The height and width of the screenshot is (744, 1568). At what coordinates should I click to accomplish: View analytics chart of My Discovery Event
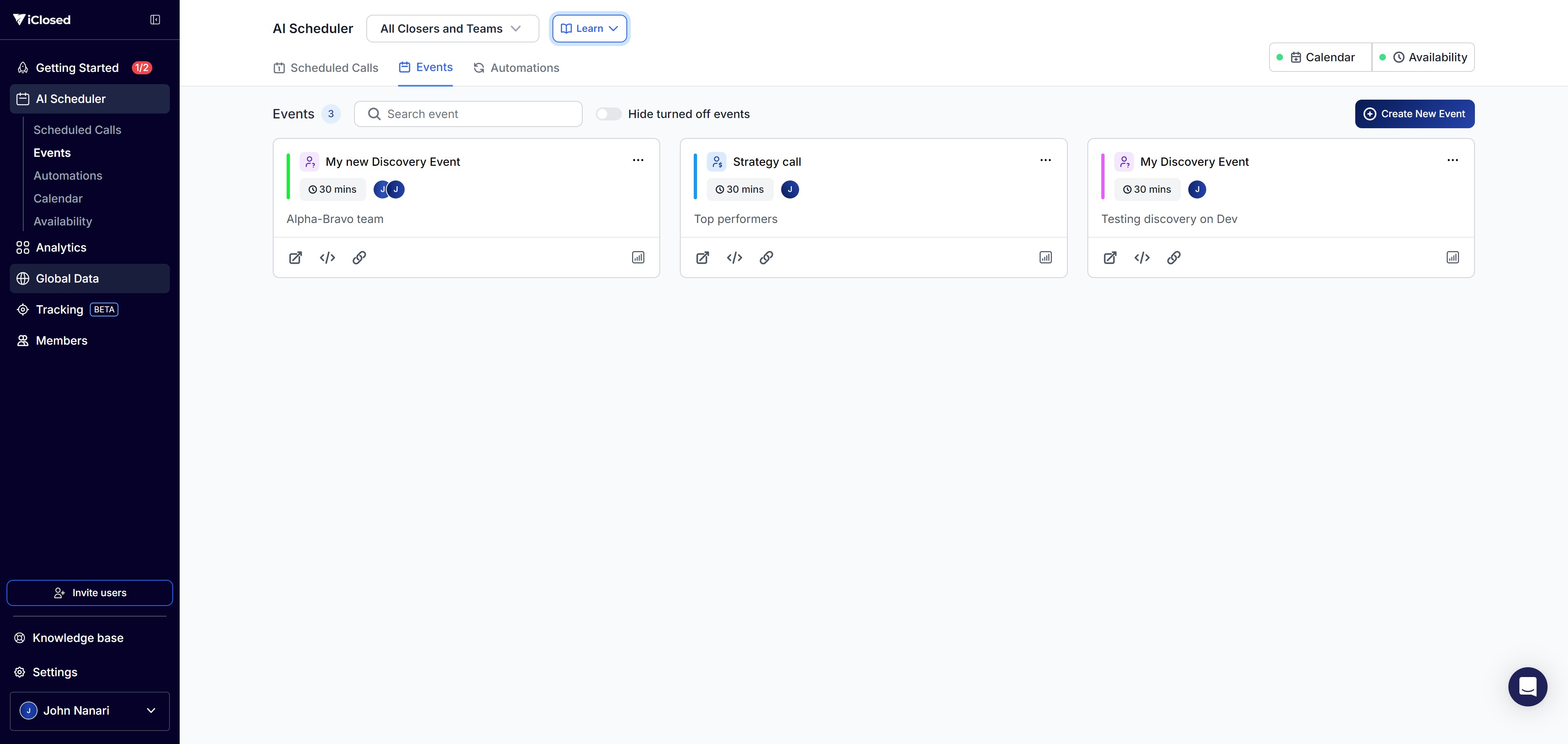point(1452,258)
